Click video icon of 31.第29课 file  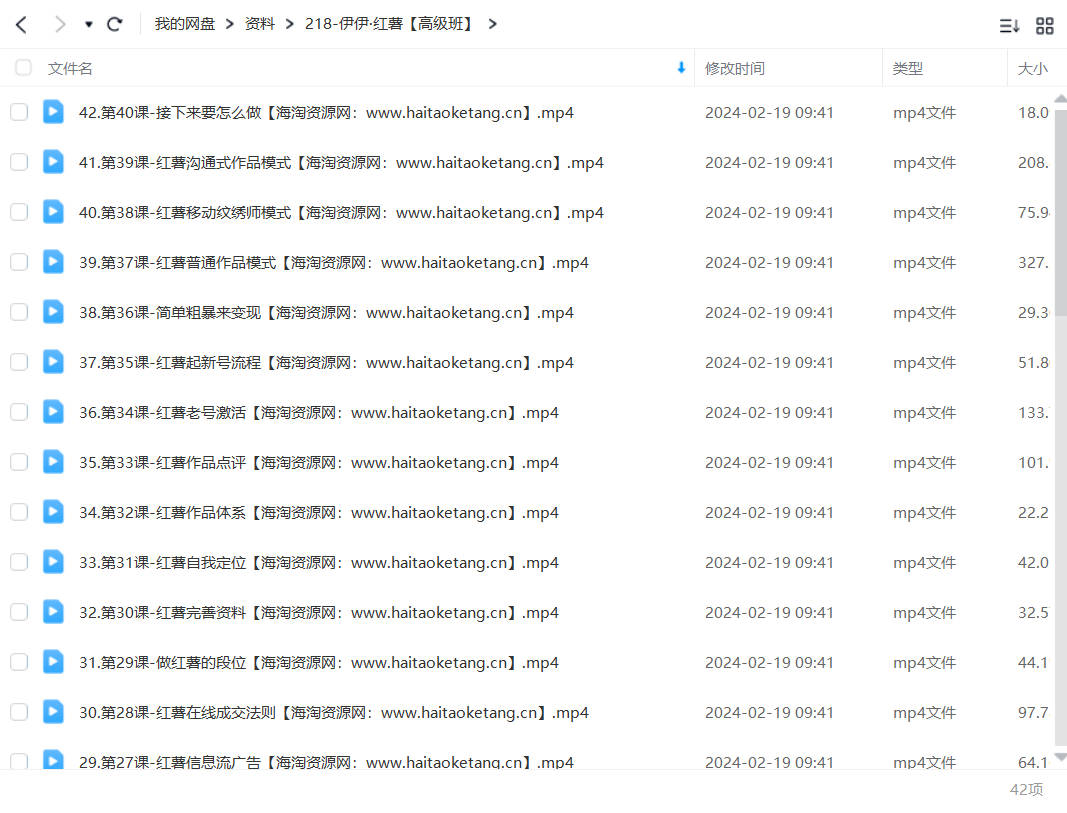tap(53, 662)
